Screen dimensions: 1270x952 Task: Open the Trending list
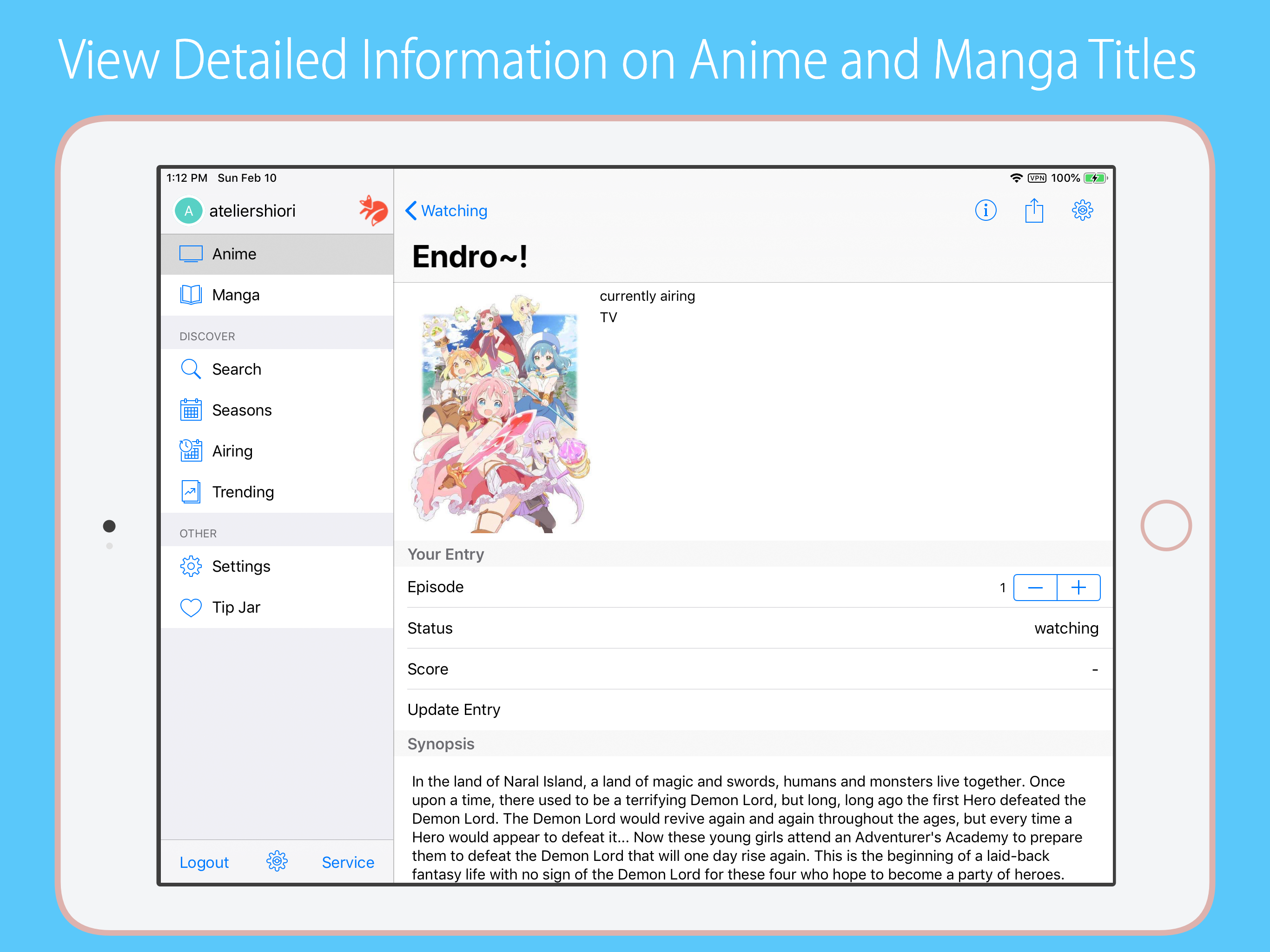click(277, 491)
